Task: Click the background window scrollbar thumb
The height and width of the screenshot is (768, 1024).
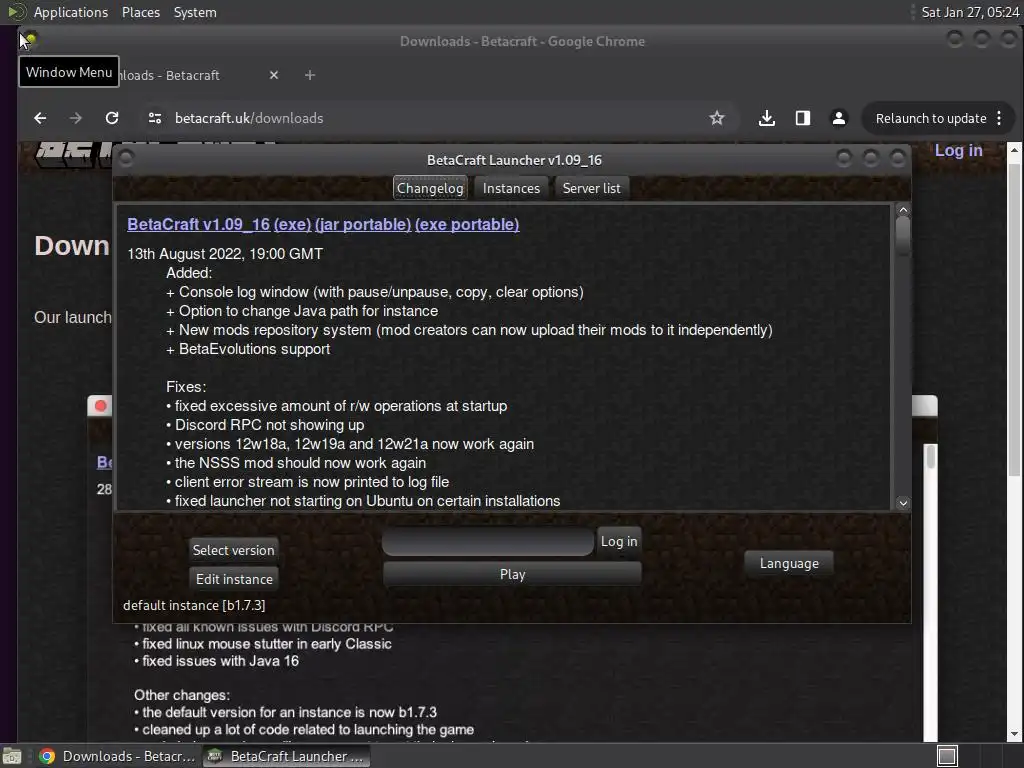Action: 931,456
